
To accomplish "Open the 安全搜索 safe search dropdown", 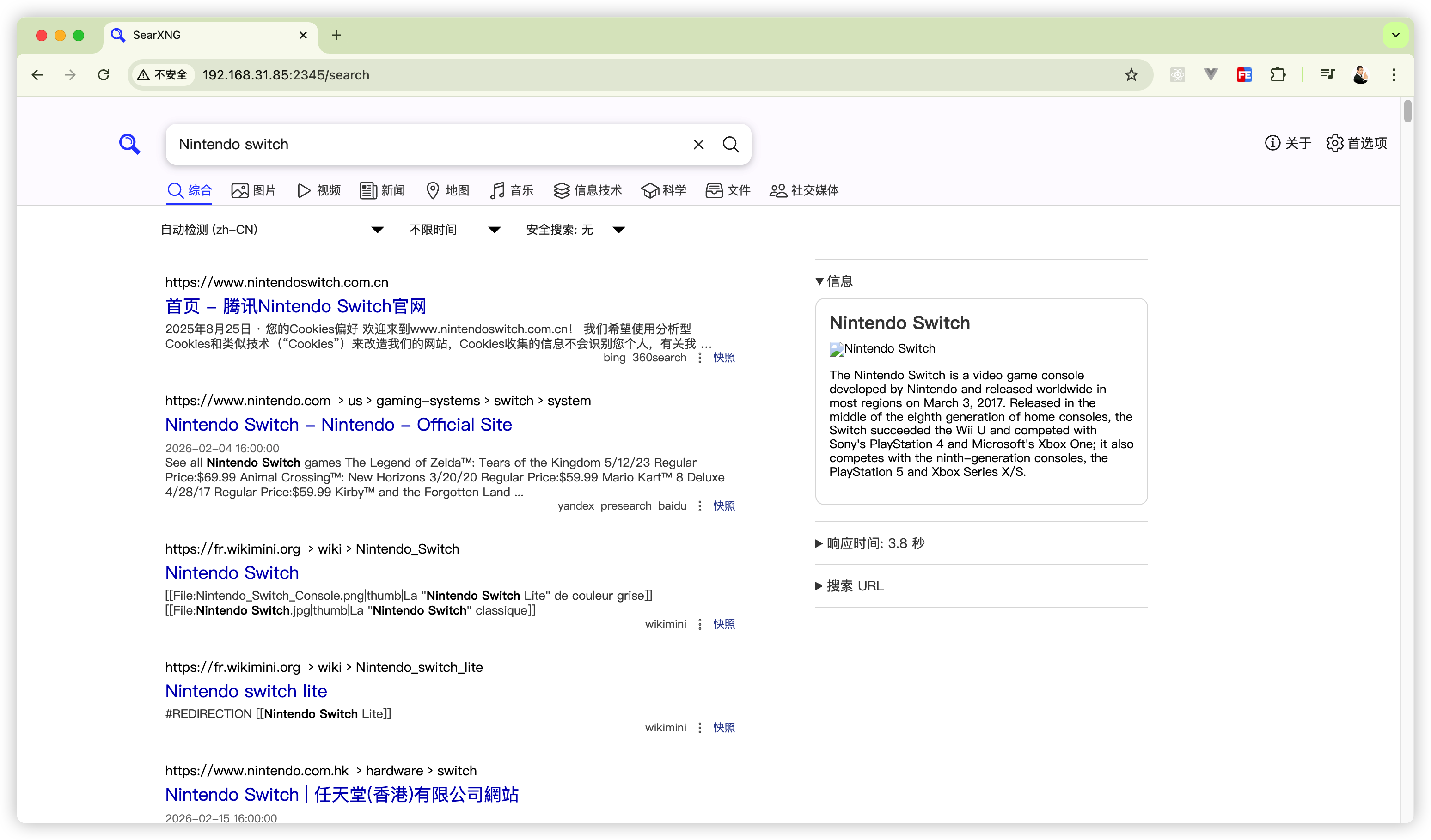I will (575, 230).
